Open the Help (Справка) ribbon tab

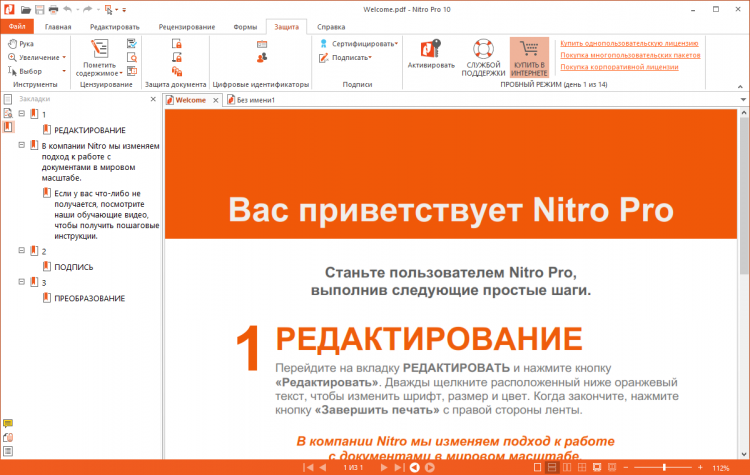point(331,27)
